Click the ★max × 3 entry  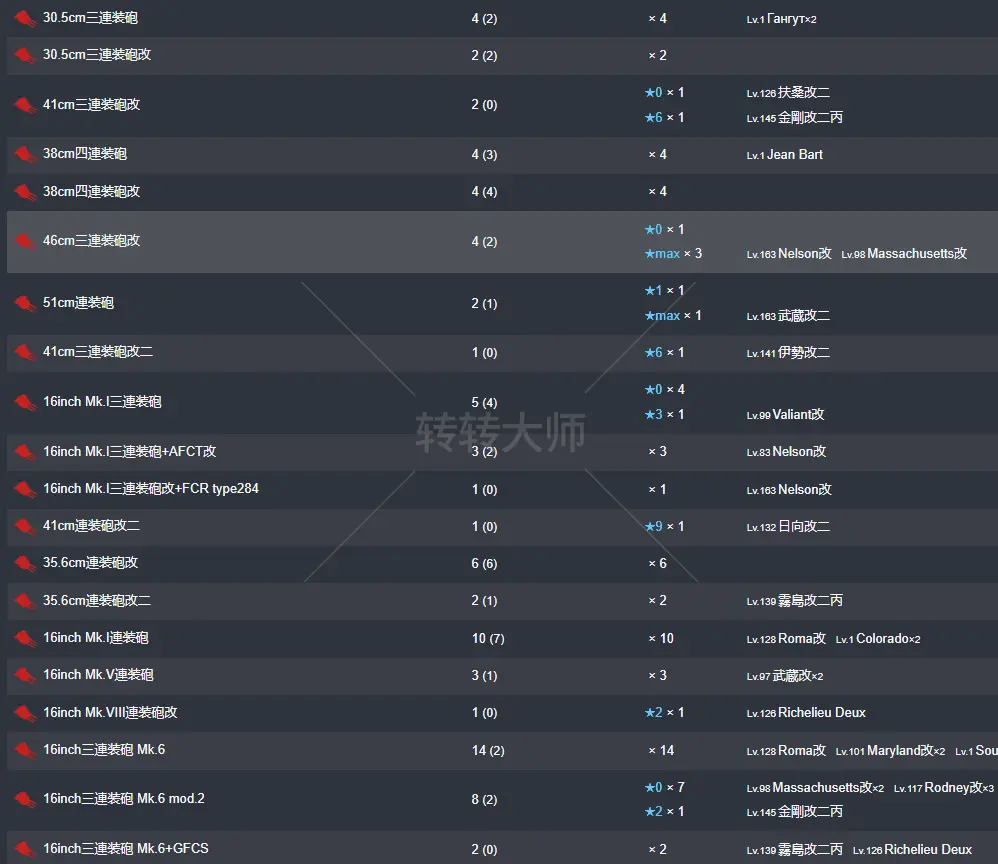[673, 254]
